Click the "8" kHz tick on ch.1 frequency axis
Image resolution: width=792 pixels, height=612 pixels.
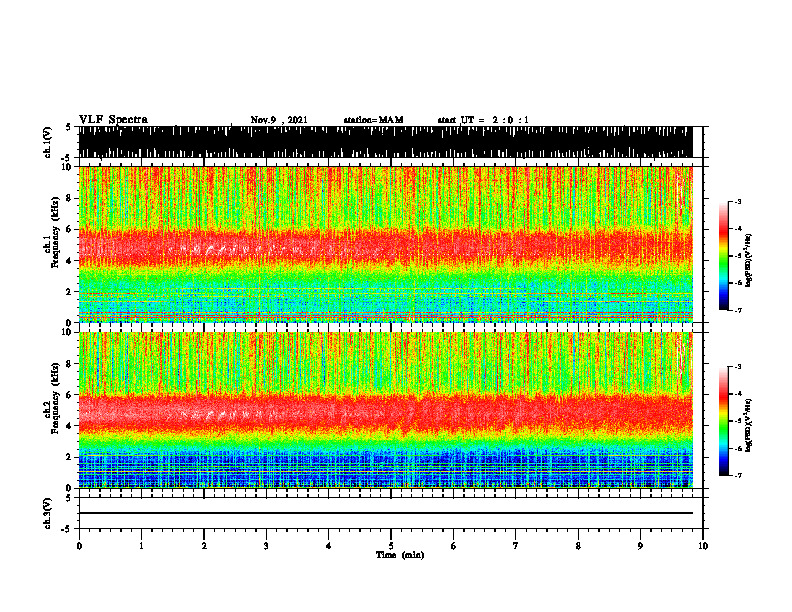pos(70,198)
